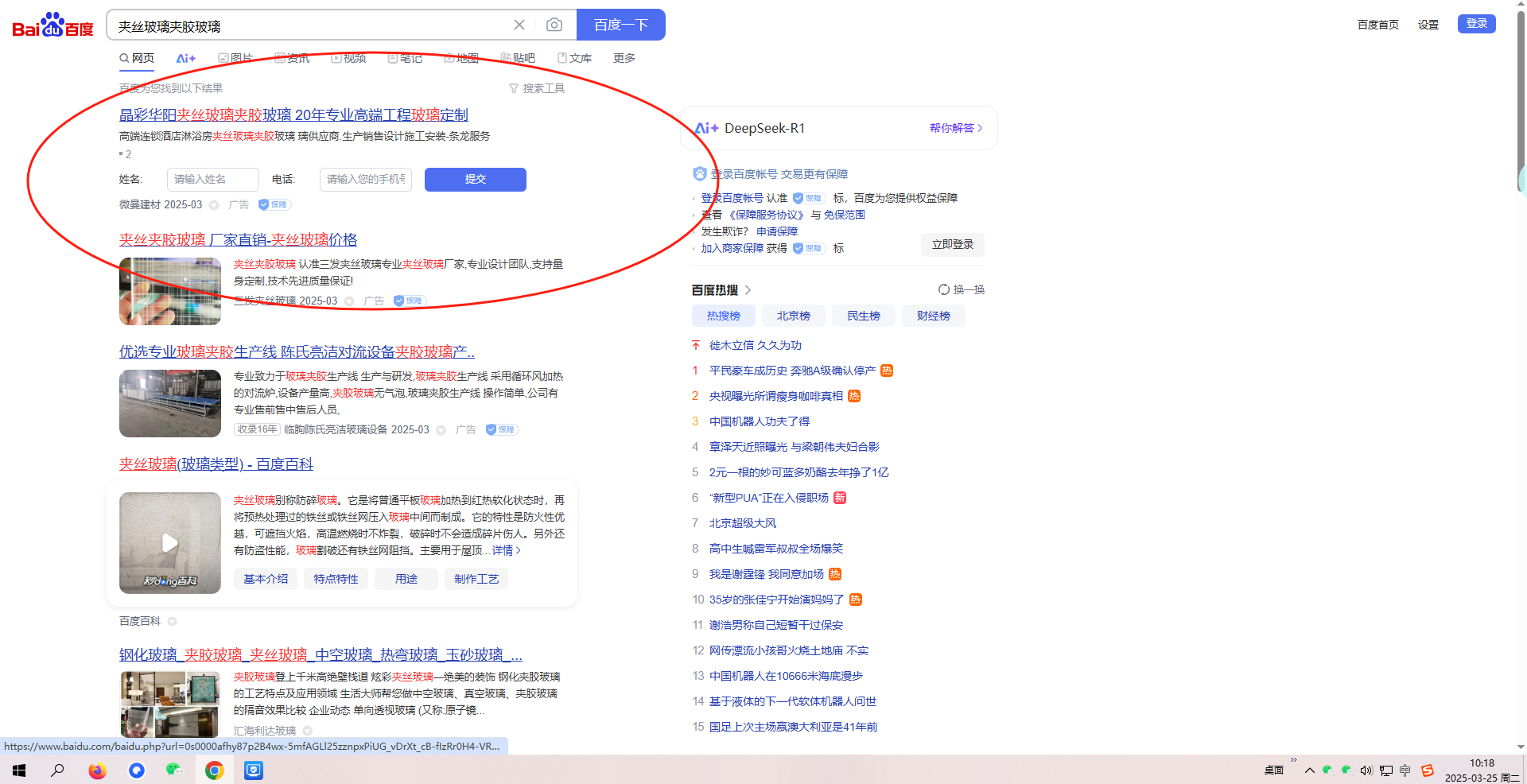Screen dimensions: 1527x784
Task: Open image search with the camera icon
Action: coord(554,25)
